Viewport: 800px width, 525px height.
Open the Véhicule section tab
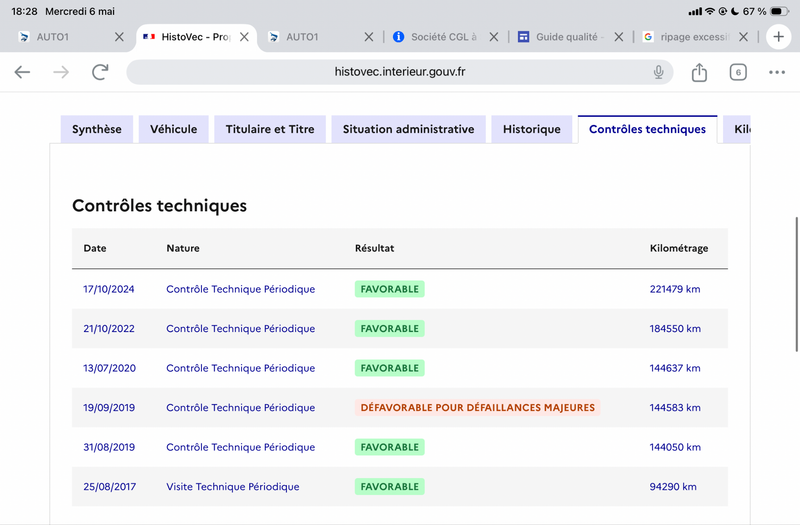[x=173, y=129]
